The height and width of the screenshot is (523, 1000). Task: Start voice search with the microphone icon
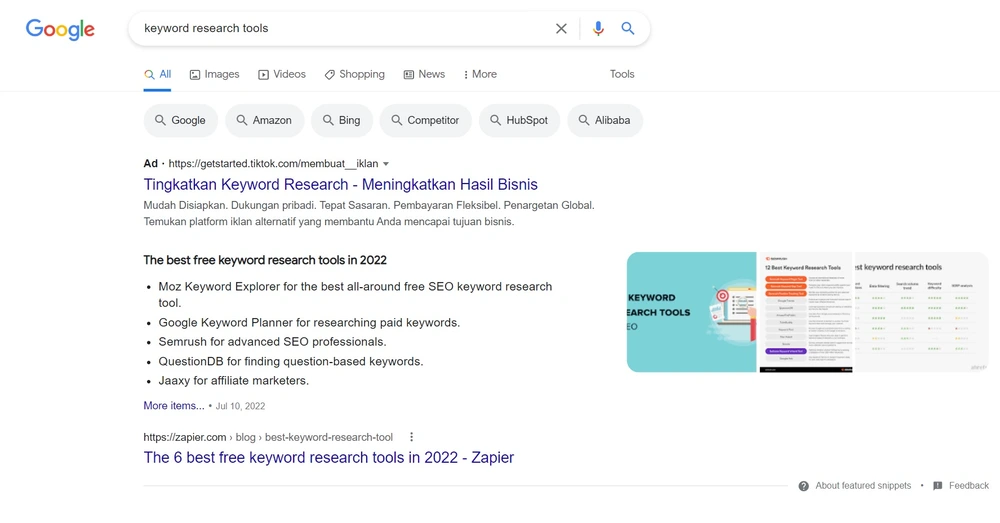(x=598, y=29)
